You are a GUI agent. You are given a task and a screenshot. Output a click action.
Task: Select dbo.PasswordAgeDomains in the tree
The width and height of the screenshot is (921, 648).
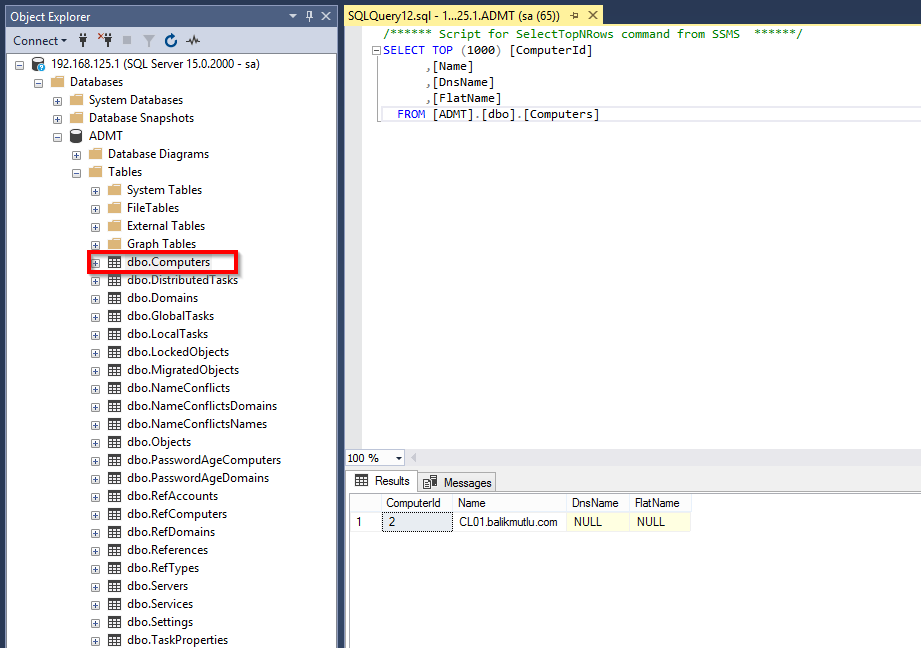click(x=198, y=478)
